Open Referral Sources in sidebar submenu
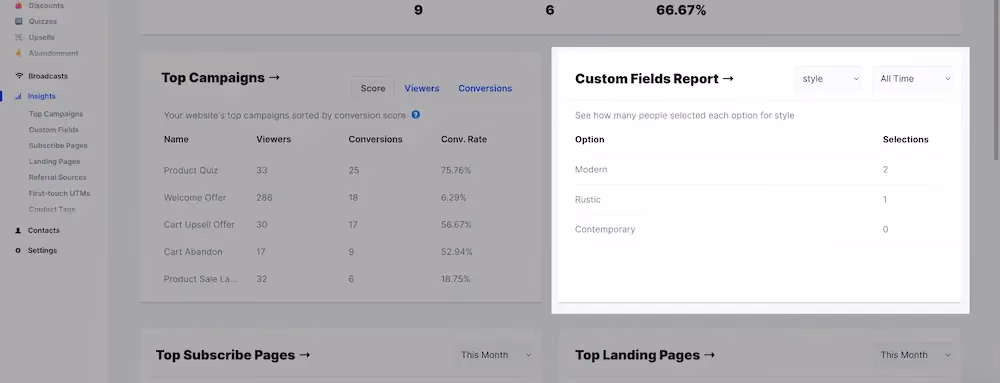This screenshot has width=1000, height=383. (57, 177)
